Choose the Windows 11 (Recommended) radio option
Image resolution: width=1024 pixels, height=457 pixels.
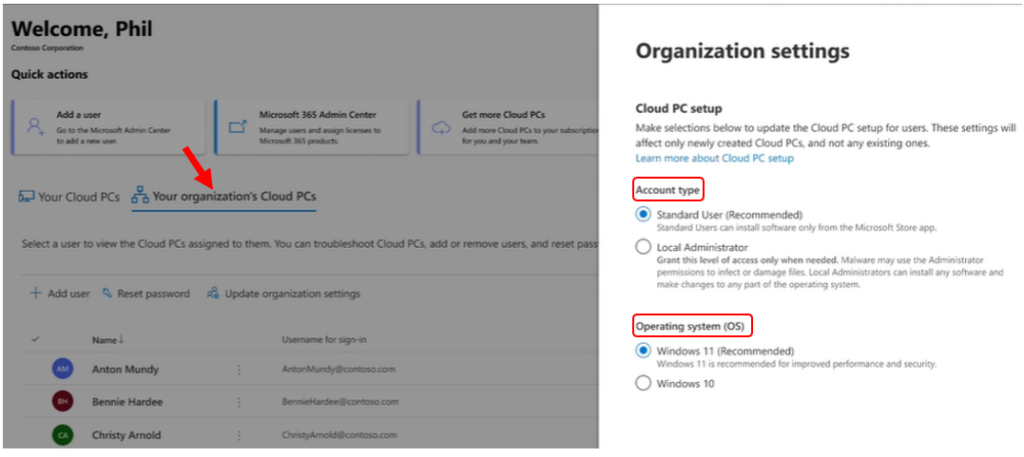tap(643, 351)
